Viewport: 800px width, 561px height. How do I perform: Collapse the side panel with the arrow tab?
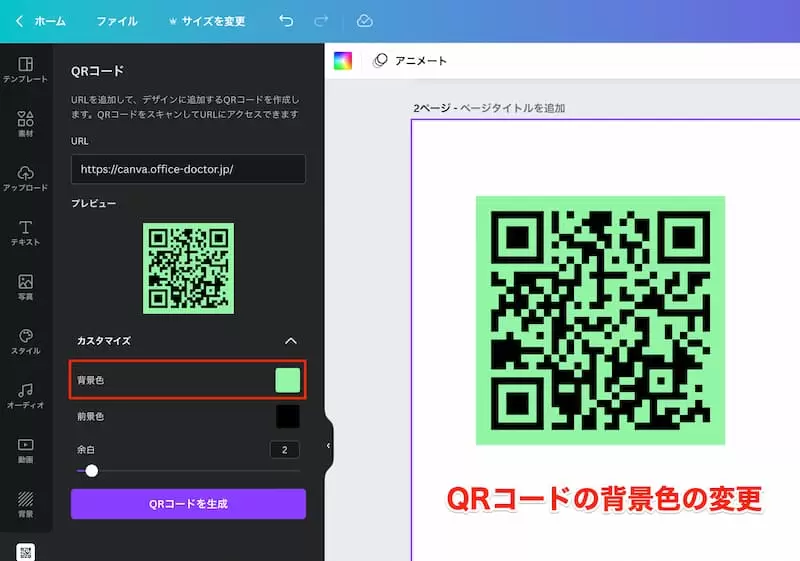(328, 446)
